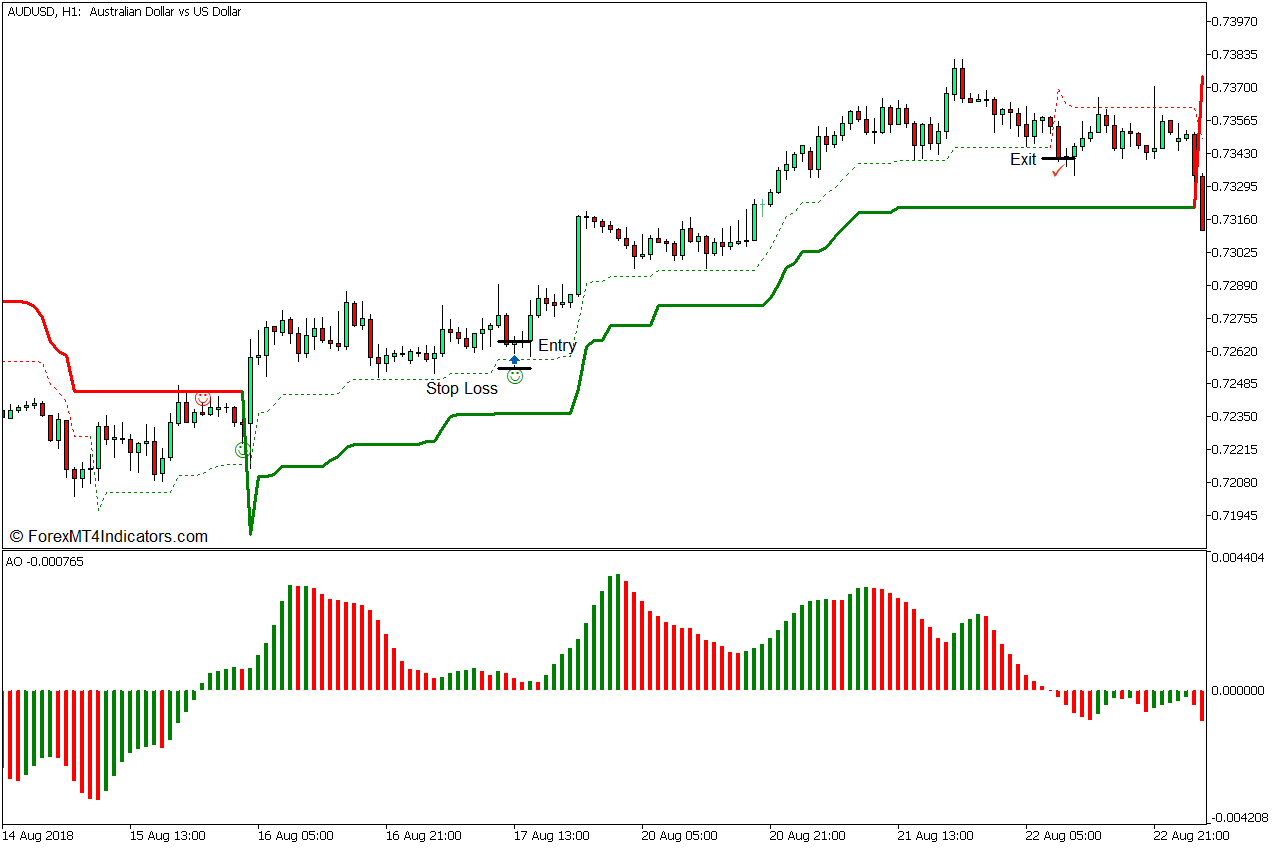Select the cyan smiley at the price spike low
The width and height of the screenshot is (1276, 848).
point(243,449)
